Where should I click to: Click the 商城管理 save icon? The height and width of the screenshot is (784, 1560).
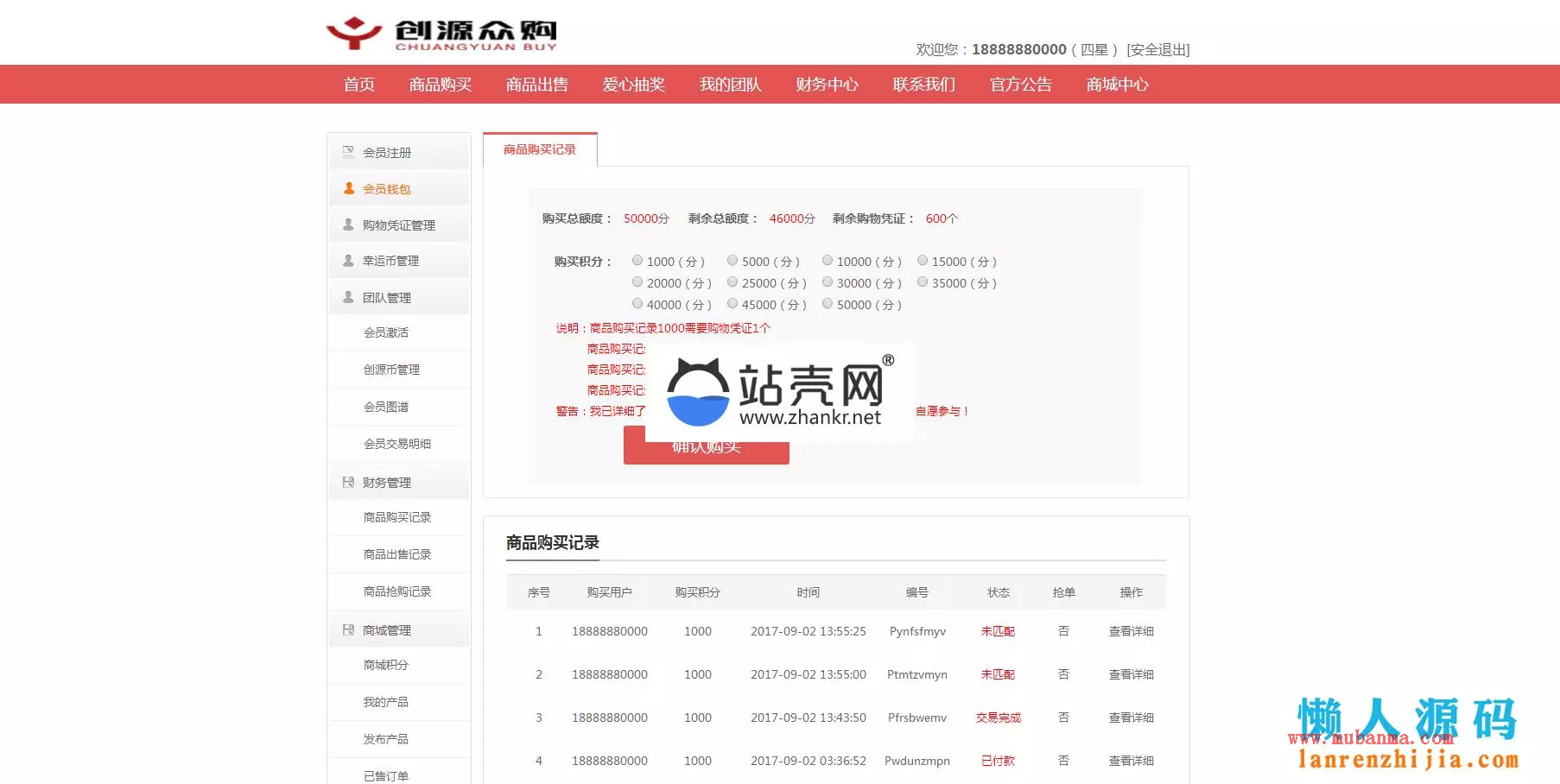pyautogui.click(x=349, y=630)
